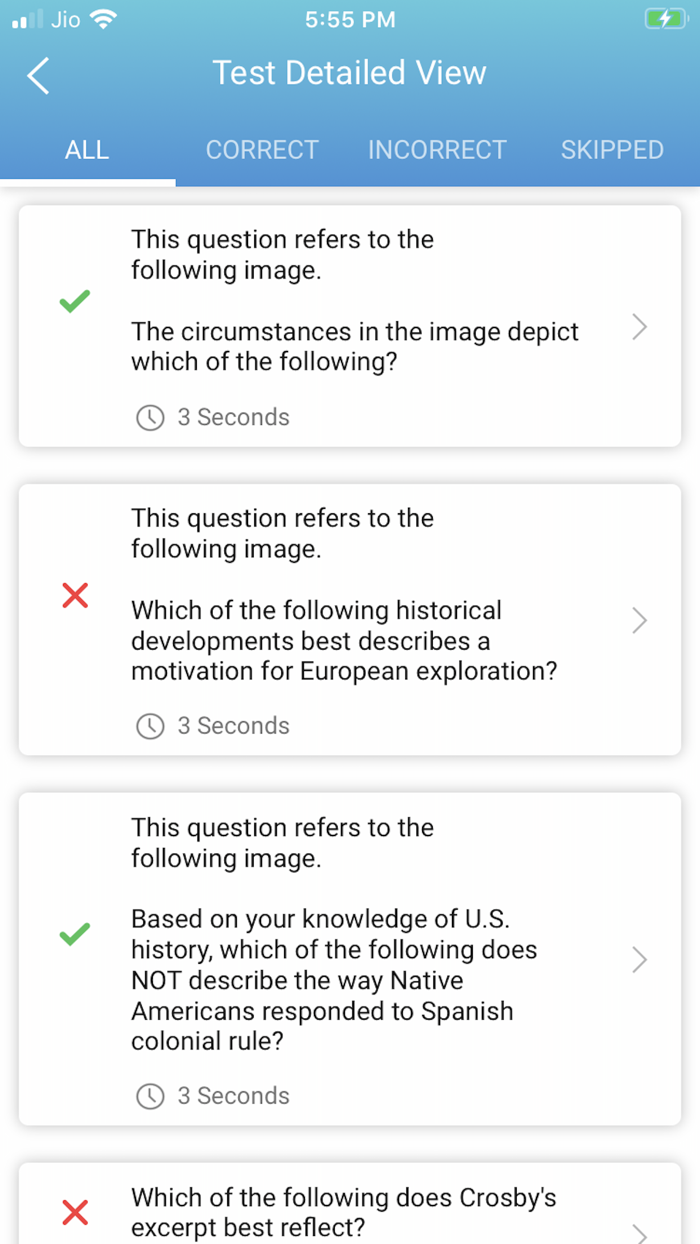Switch to the CORRECT tab
Image resolution: width=700 pixels, height=1244 pixels.
coord(262,150)
